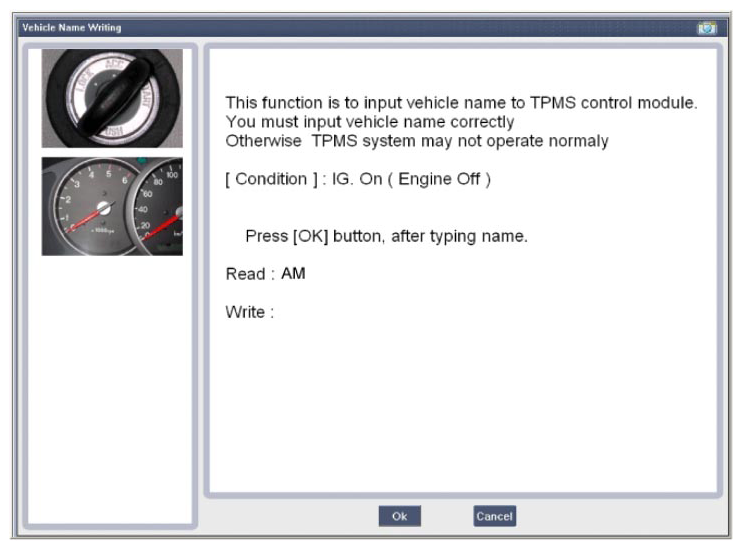
Task: Click the Cancel button
Action: (495, 516)
